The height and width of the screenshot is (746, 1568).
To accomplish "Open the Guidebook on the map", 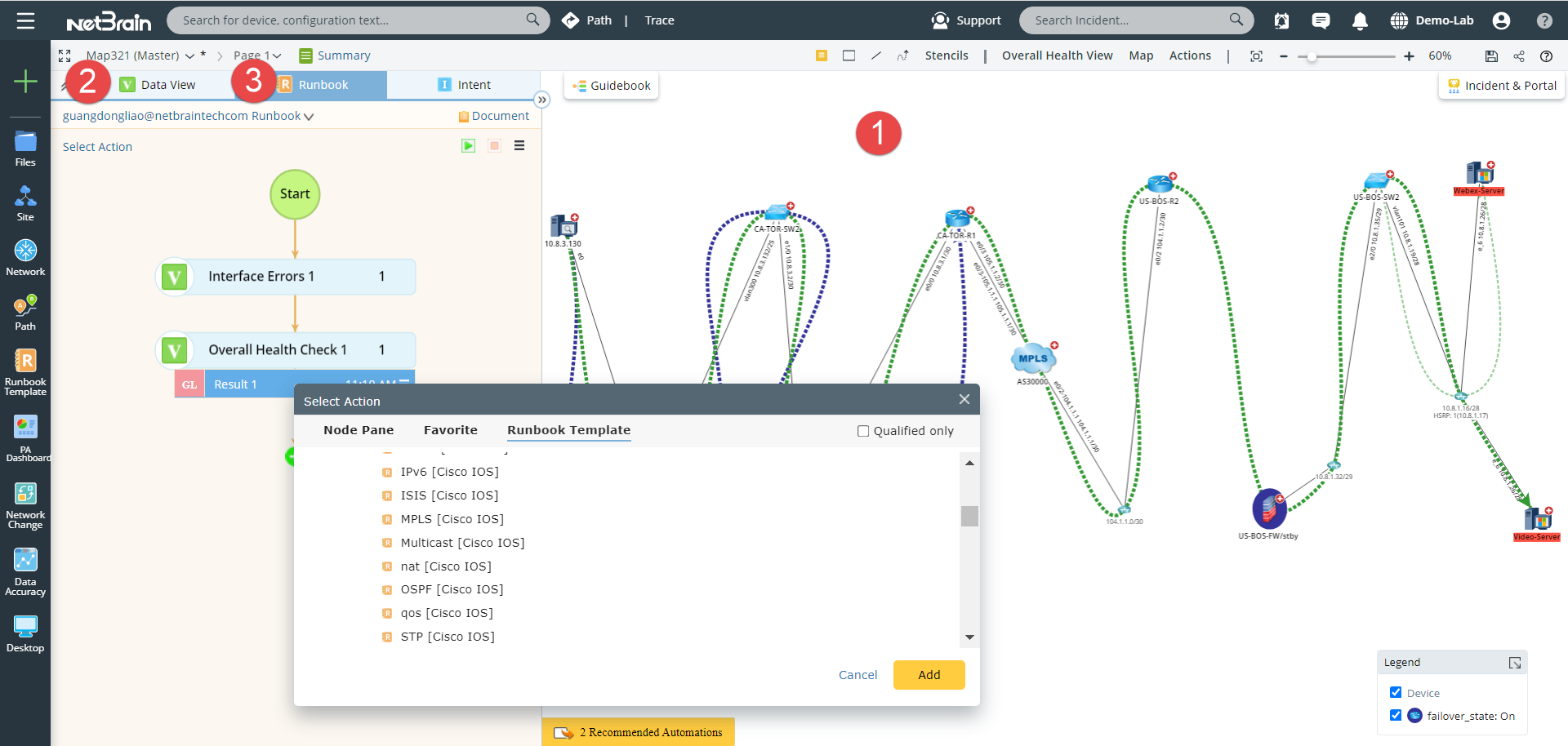I will coord(611,85).
